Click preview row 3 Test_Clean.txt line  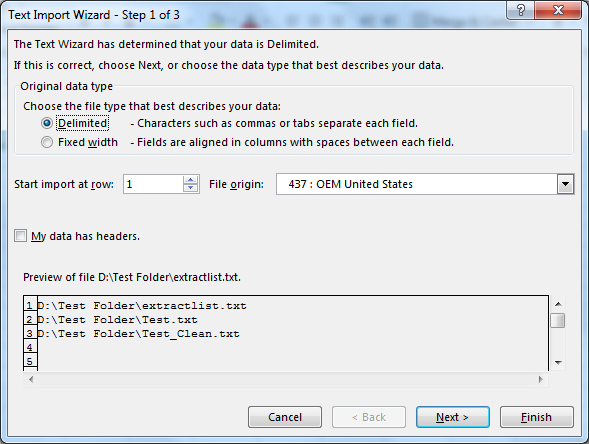tap(138, 334)
